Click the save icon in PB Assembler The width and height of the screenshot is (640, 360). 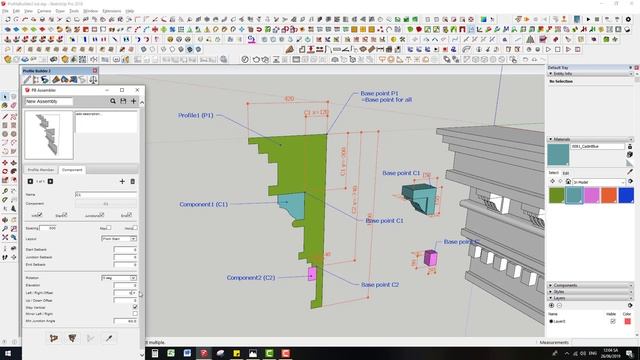123,101
